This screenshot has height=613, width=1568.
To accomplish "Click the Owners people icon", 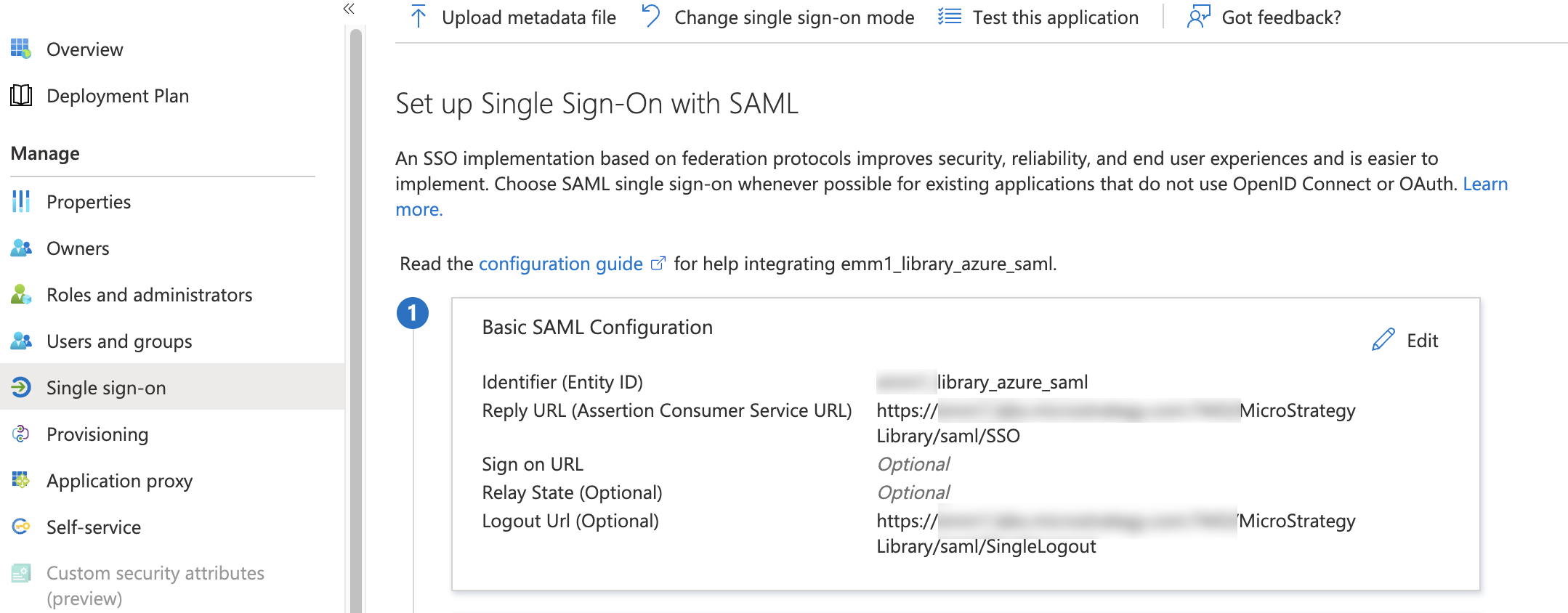I will pos(21,248).
